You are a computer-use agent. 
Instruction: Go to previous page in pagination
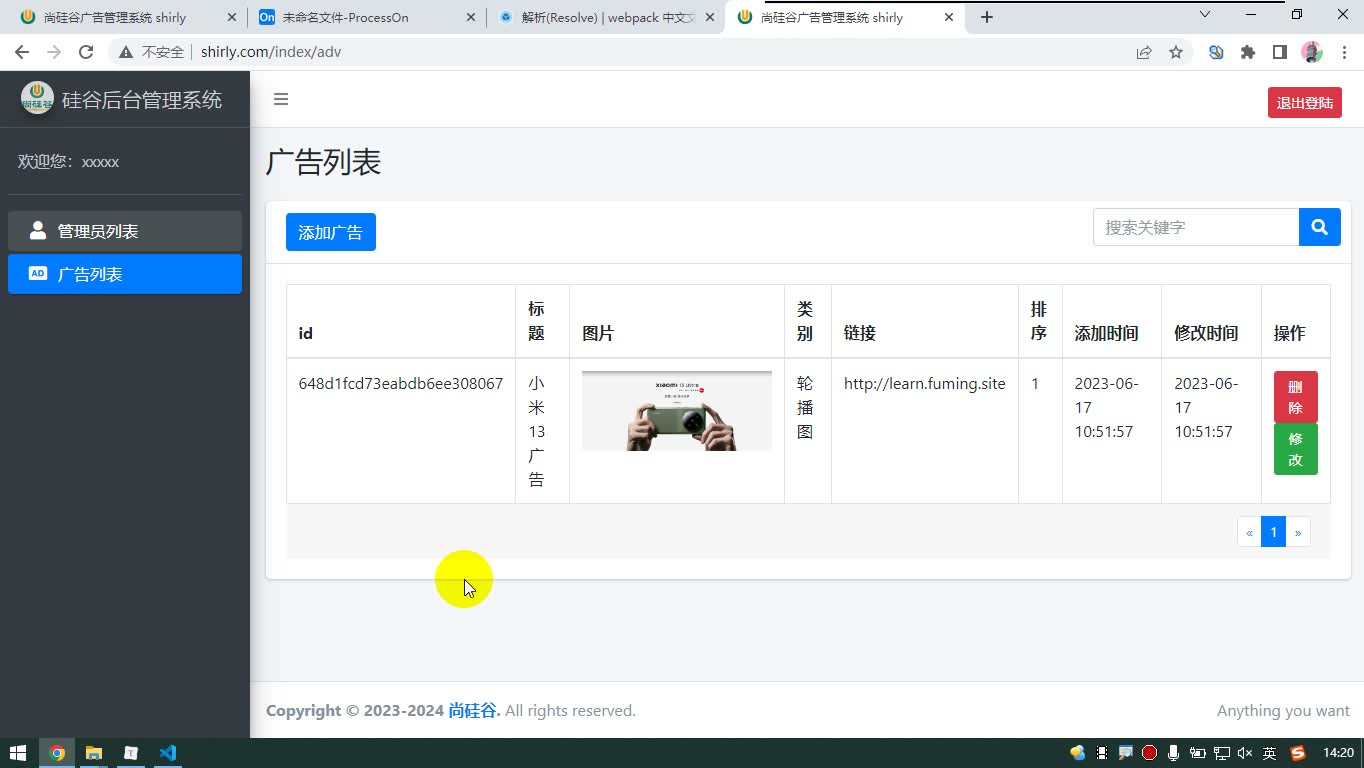pyautogui.click(x=1249, y=532)
